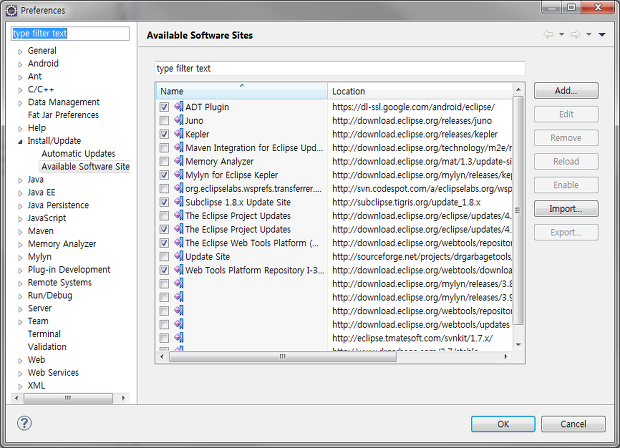Image resolution: width=620 pixels, height=448 pixels.
Task: Check the Update Site checkbox
Action: [x=164, y=257]
